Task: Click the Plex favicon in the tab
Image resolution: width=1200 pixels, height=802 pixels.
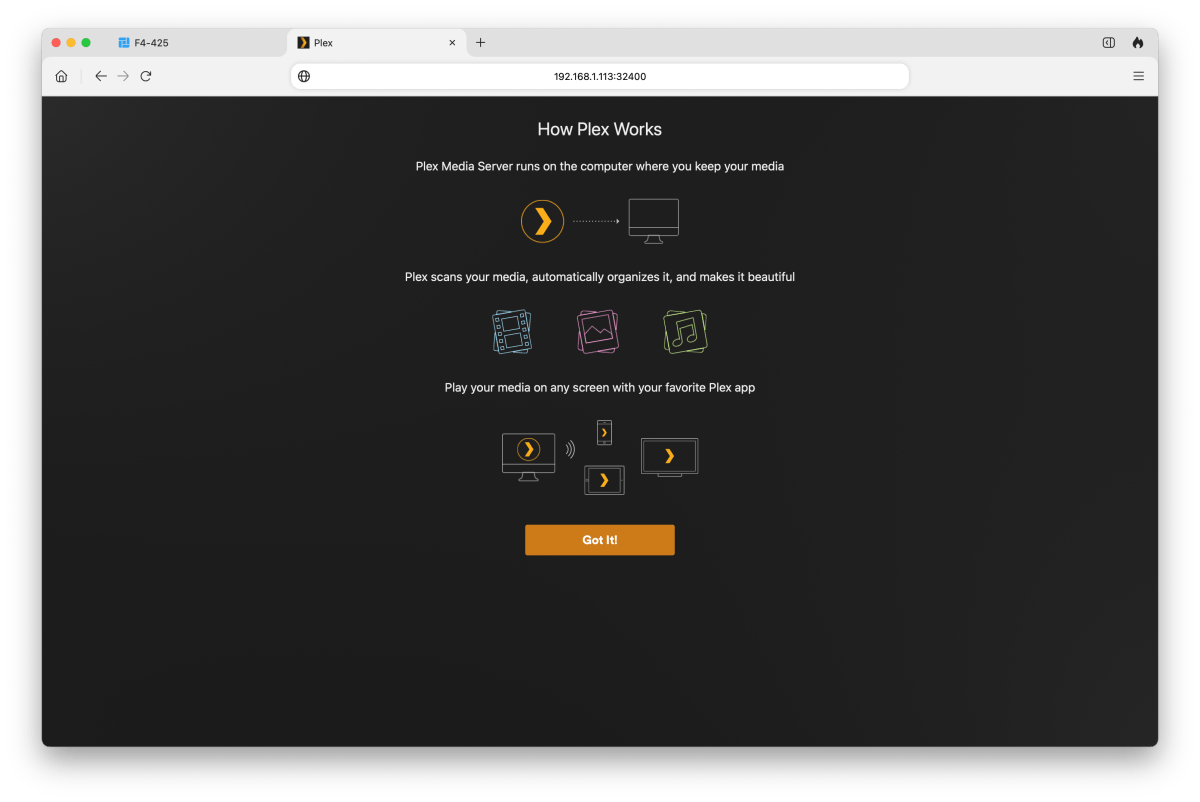Action: click(x=304, y=43)
